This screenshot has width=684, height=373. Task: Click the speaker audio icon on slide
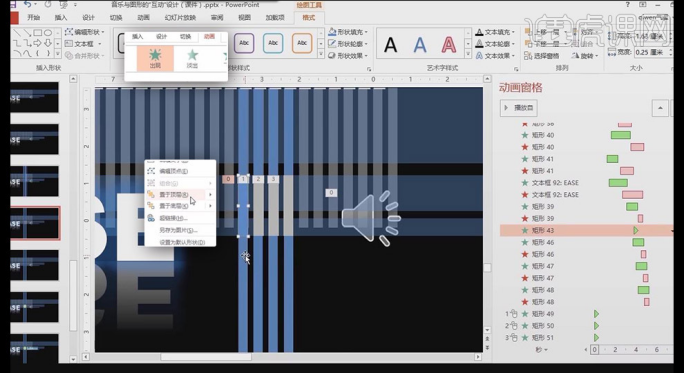pos(371,218)
